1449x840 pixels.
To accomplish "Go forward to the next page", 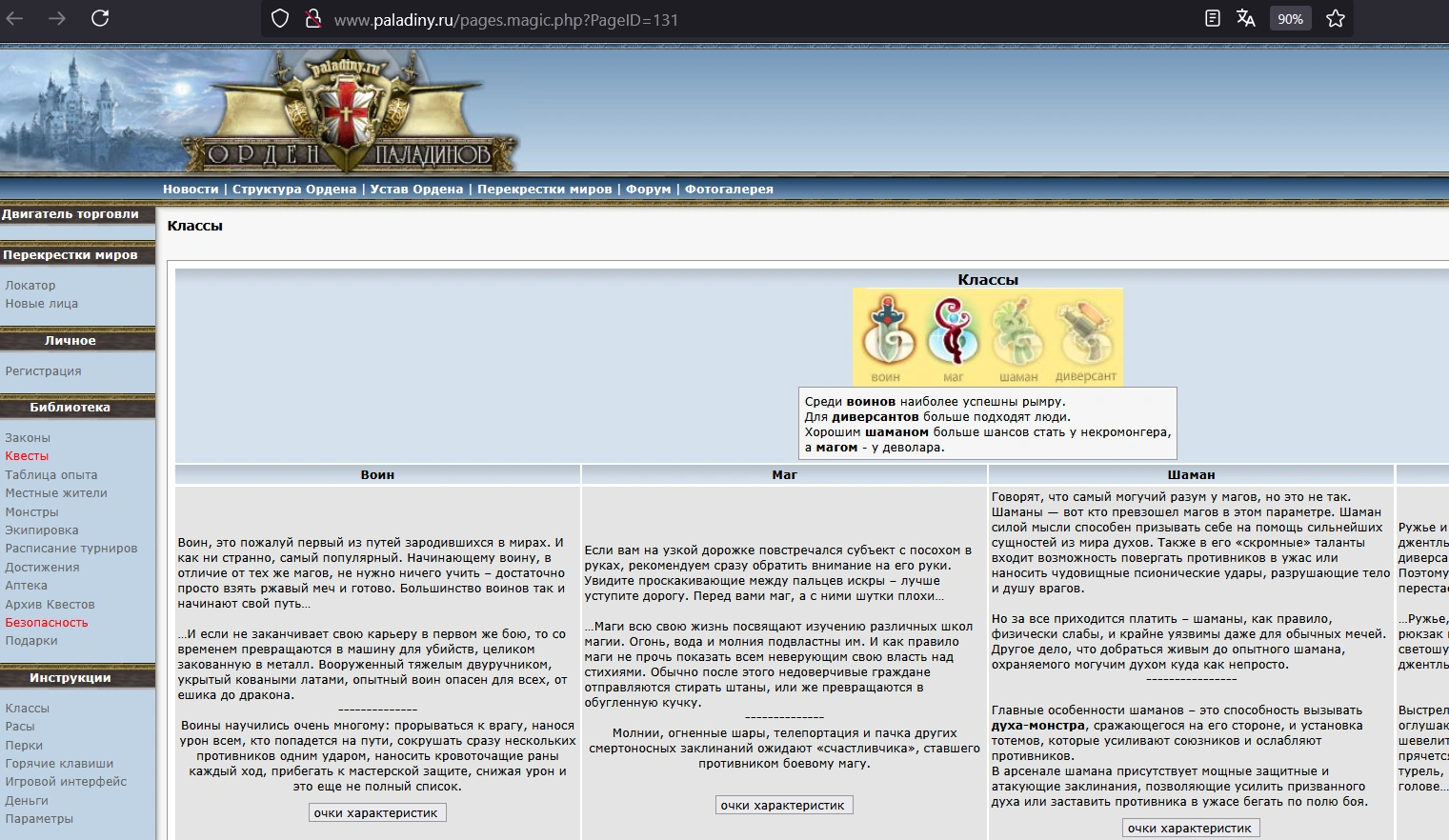I will [57, 18].
